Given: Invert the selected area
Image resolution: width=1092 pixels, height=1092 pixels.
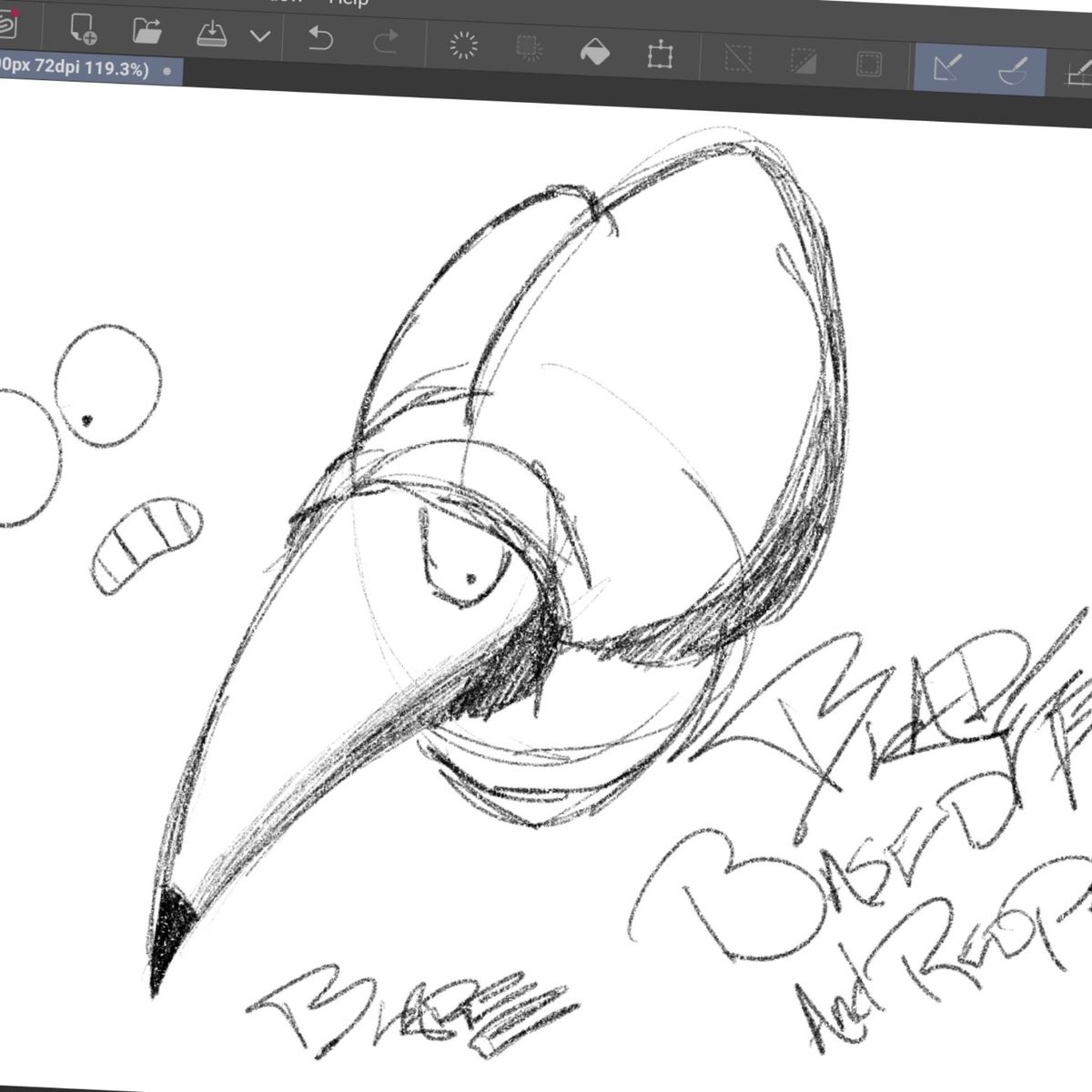Looking at the screenshot, I should (x=804, y=63).
